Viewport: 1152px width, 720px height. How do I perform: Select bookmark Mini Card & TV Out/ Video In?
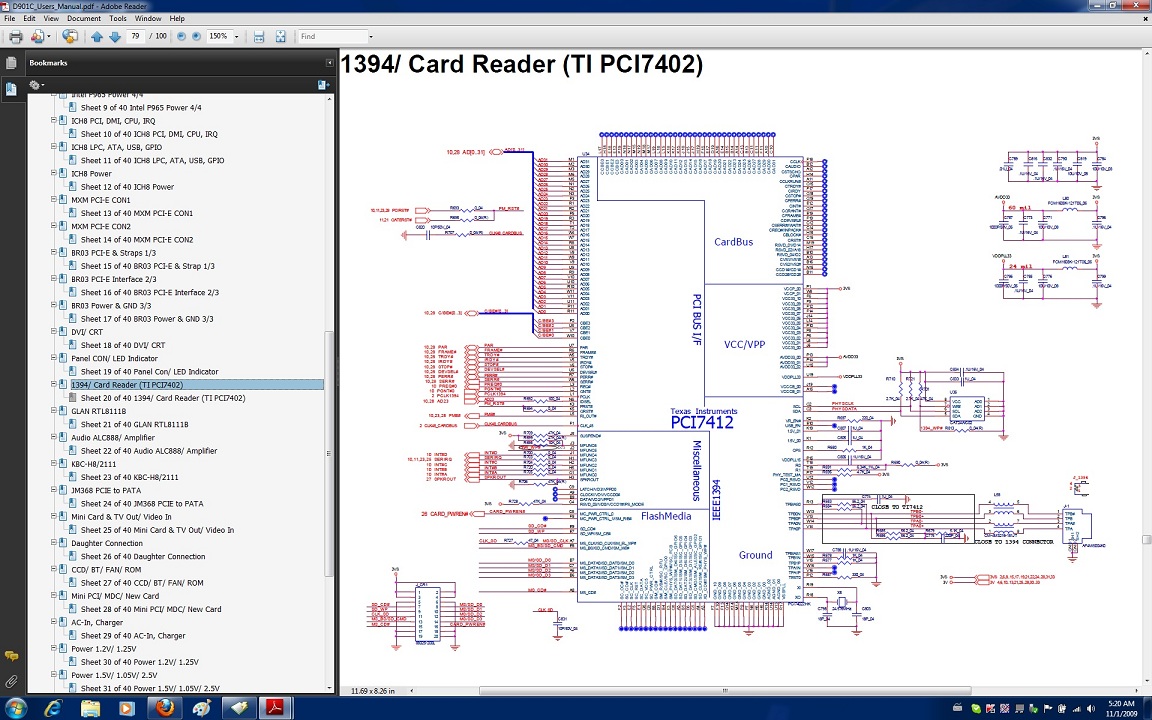tap(121, 517)
